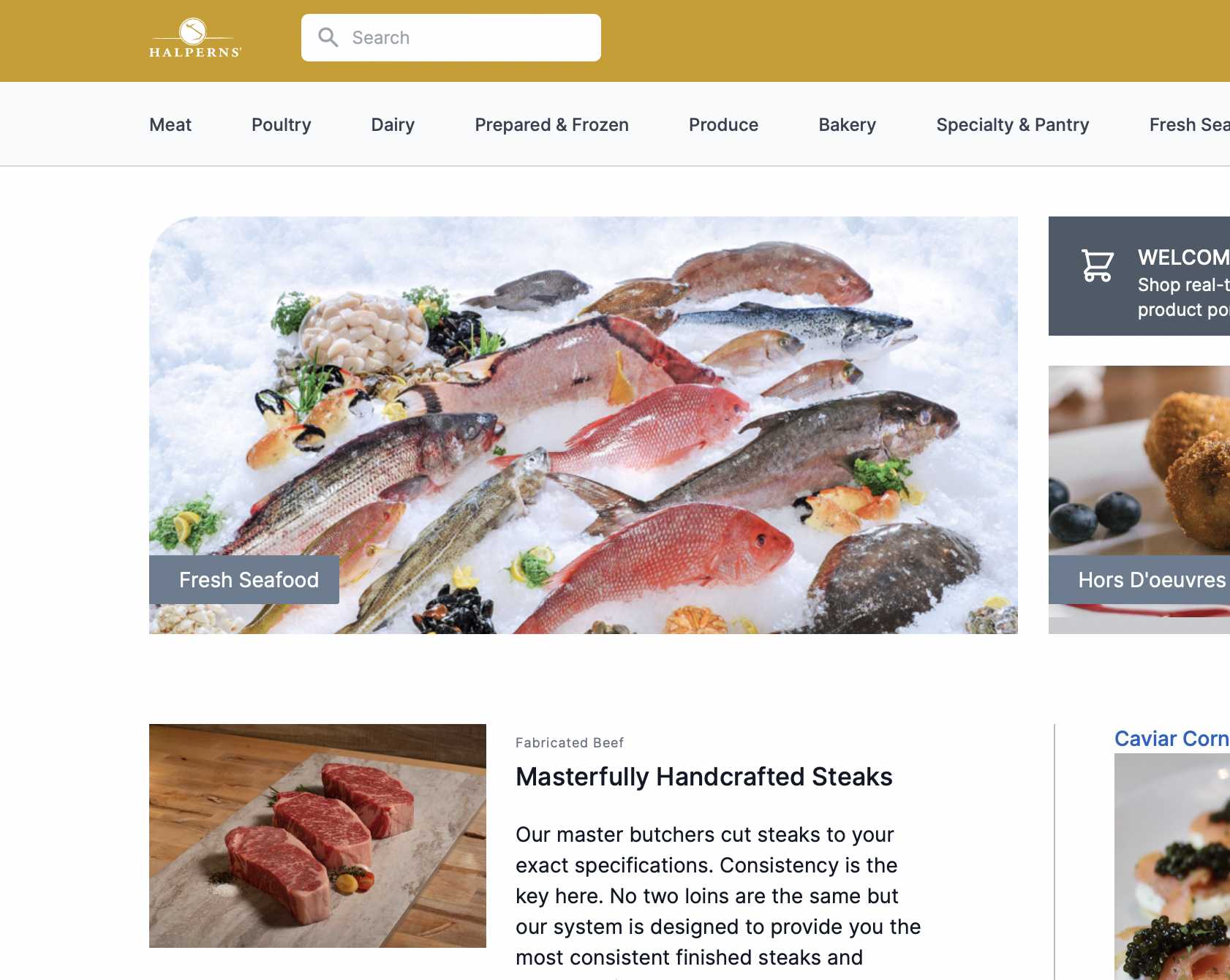Open the Meat category menu
Viewport: 1230px width, 980px height.
170,125
